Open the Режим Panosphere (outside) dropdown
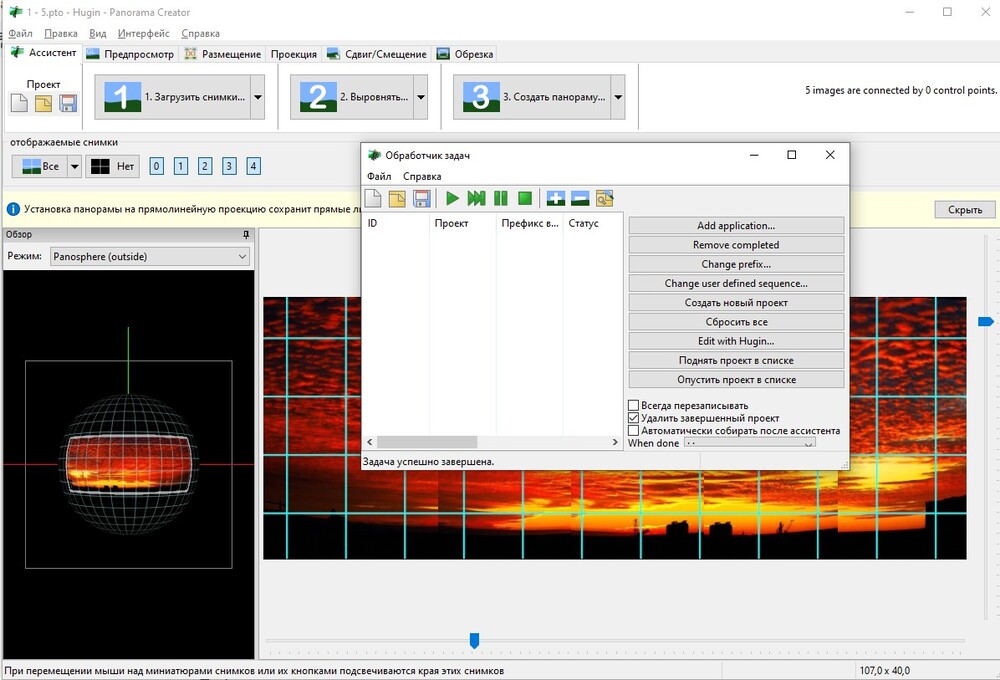 click(149, 257)
